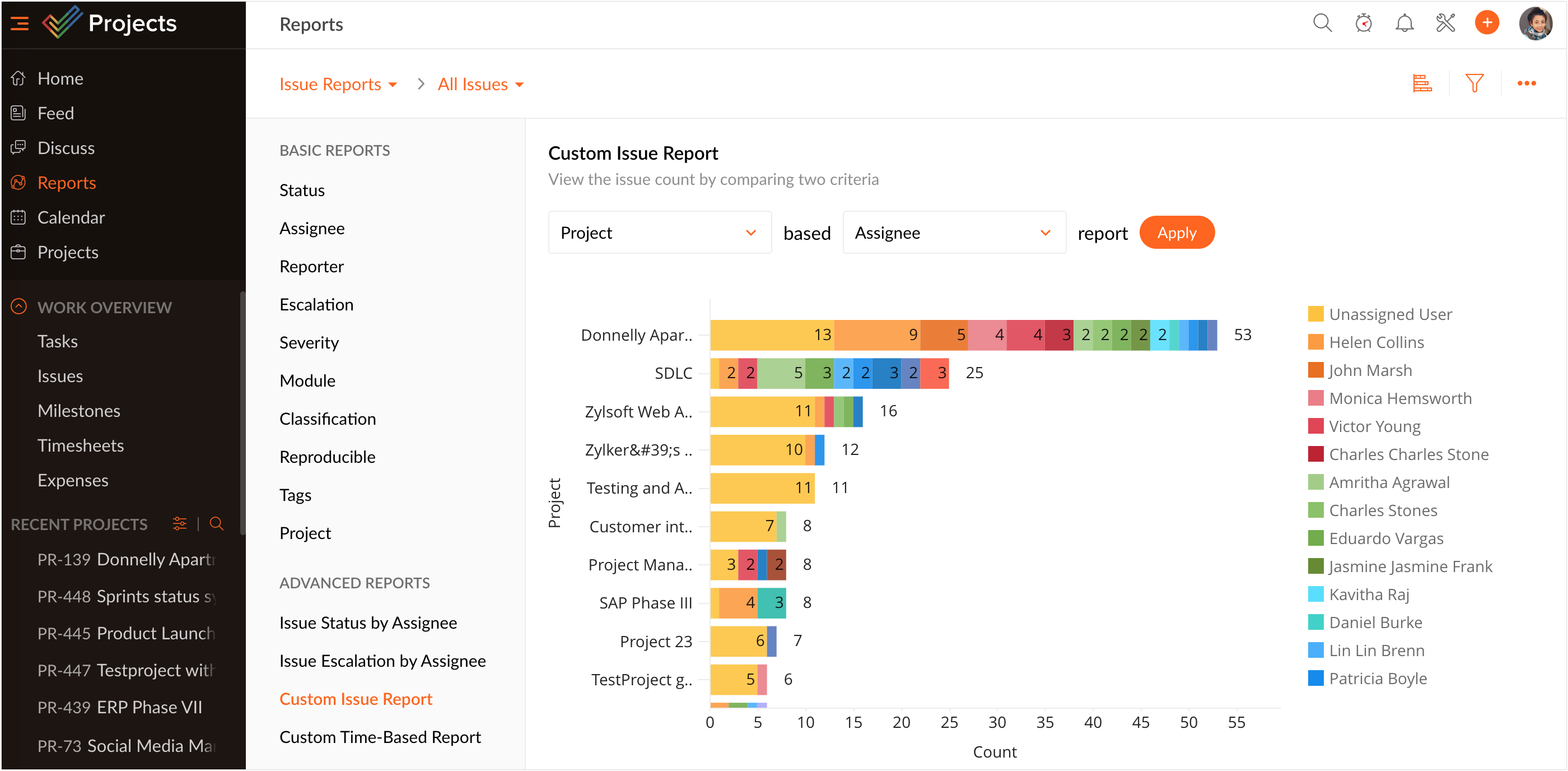This screenshot has width=1568, height=771.
Task: Open the three-dots more options menu
Action: coord(1526,83)
